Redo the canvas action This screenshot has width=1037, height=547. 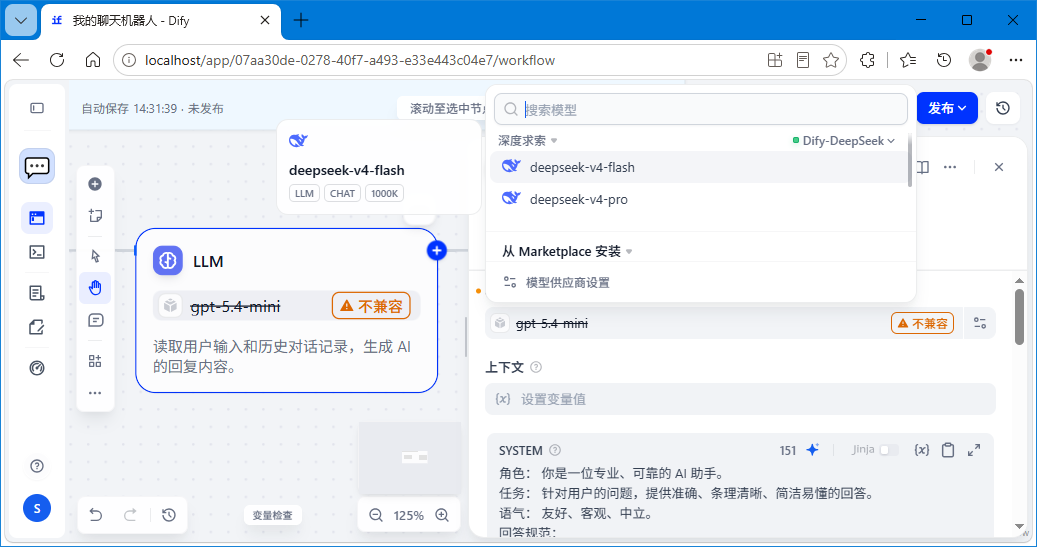(x=130, y=515)
